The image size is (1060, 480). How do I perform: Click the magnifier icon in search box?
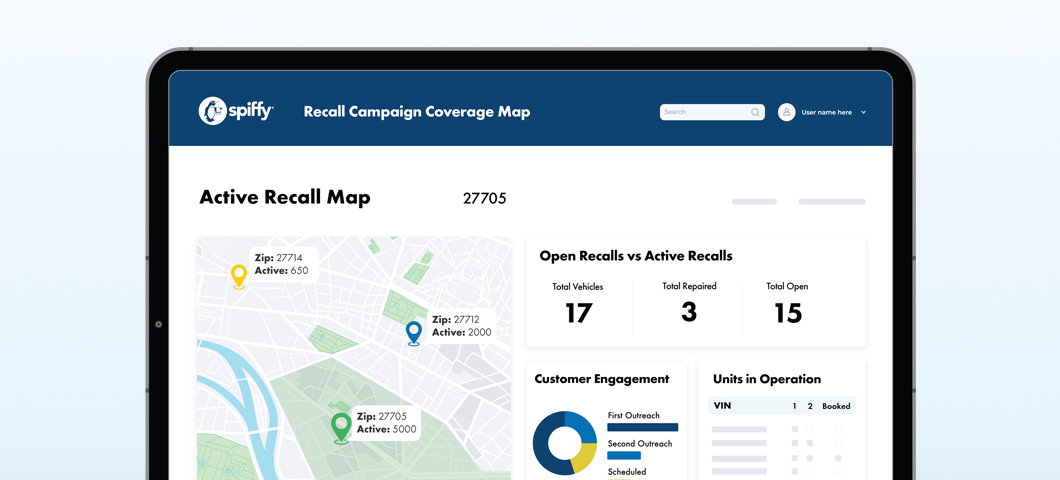tap(755, 112)
